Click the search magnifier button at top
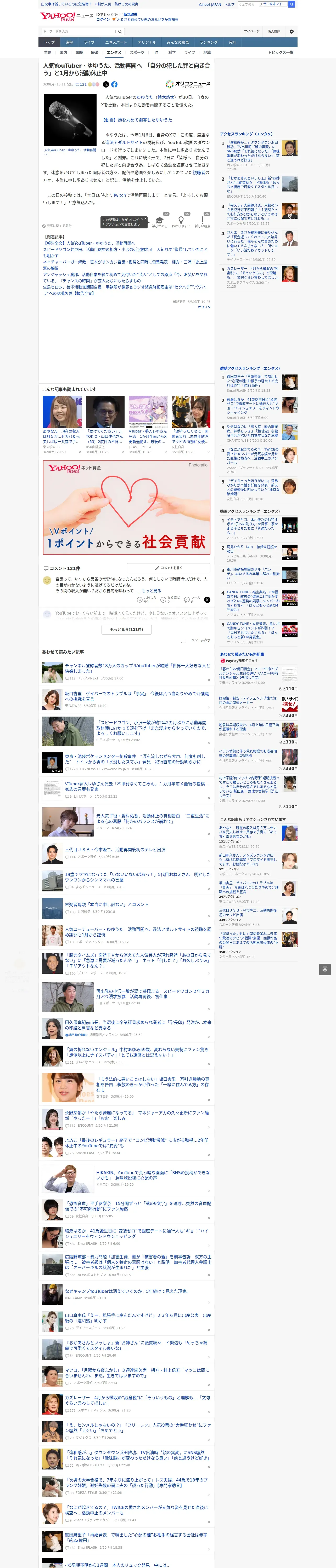Image resolution: width=336 pixels, height=1568 pixels. pos(292,4)
